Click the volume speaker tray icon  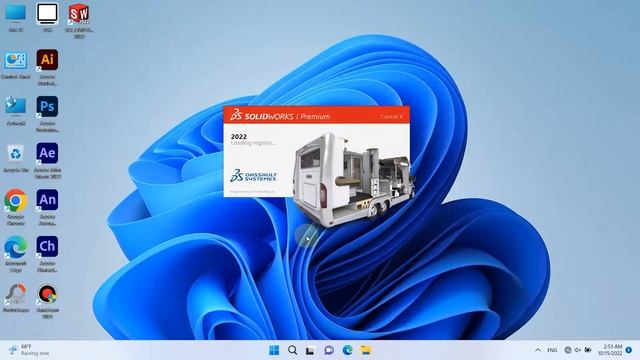[578, 350]
